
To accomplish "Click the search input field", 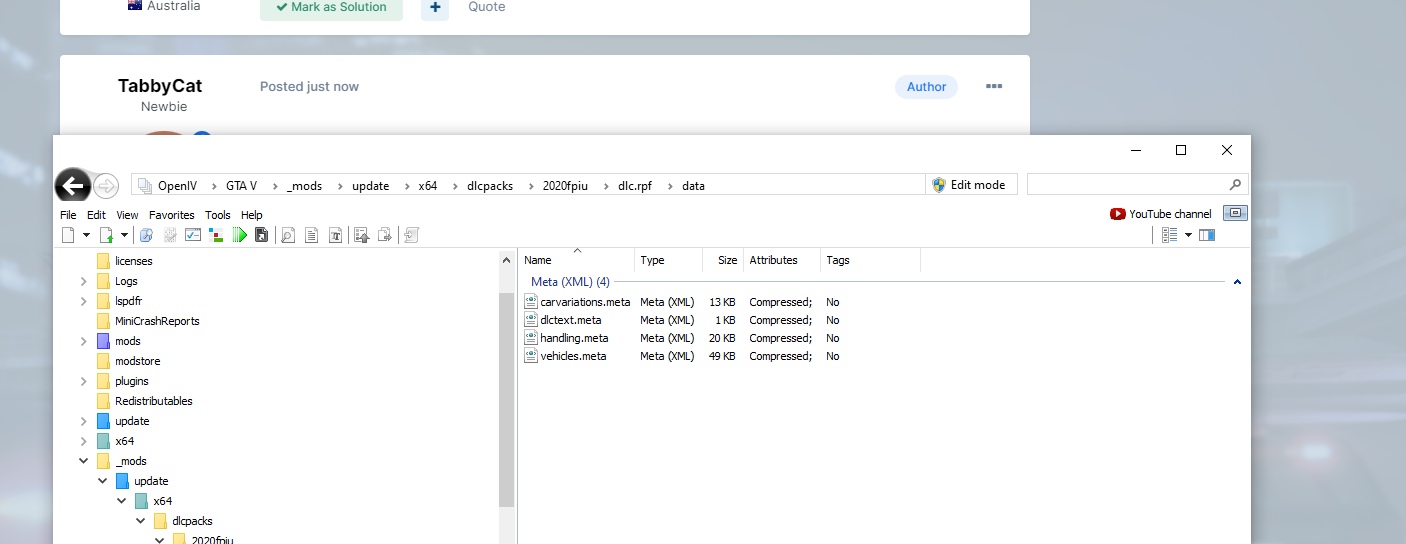I will pos(1125,185).
